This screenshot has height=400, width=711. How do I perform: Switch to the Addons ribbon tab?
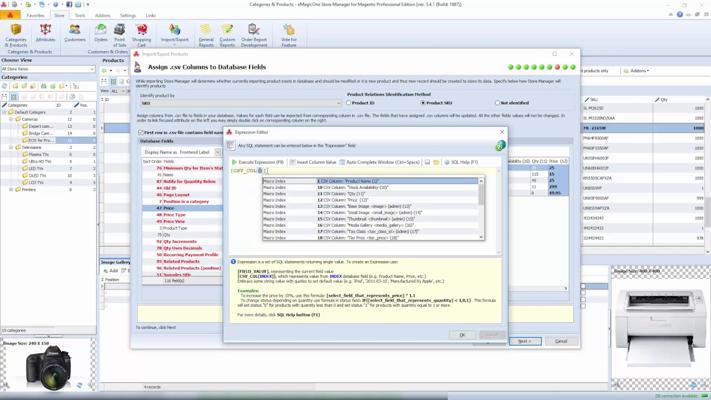(x=102, y=15)
